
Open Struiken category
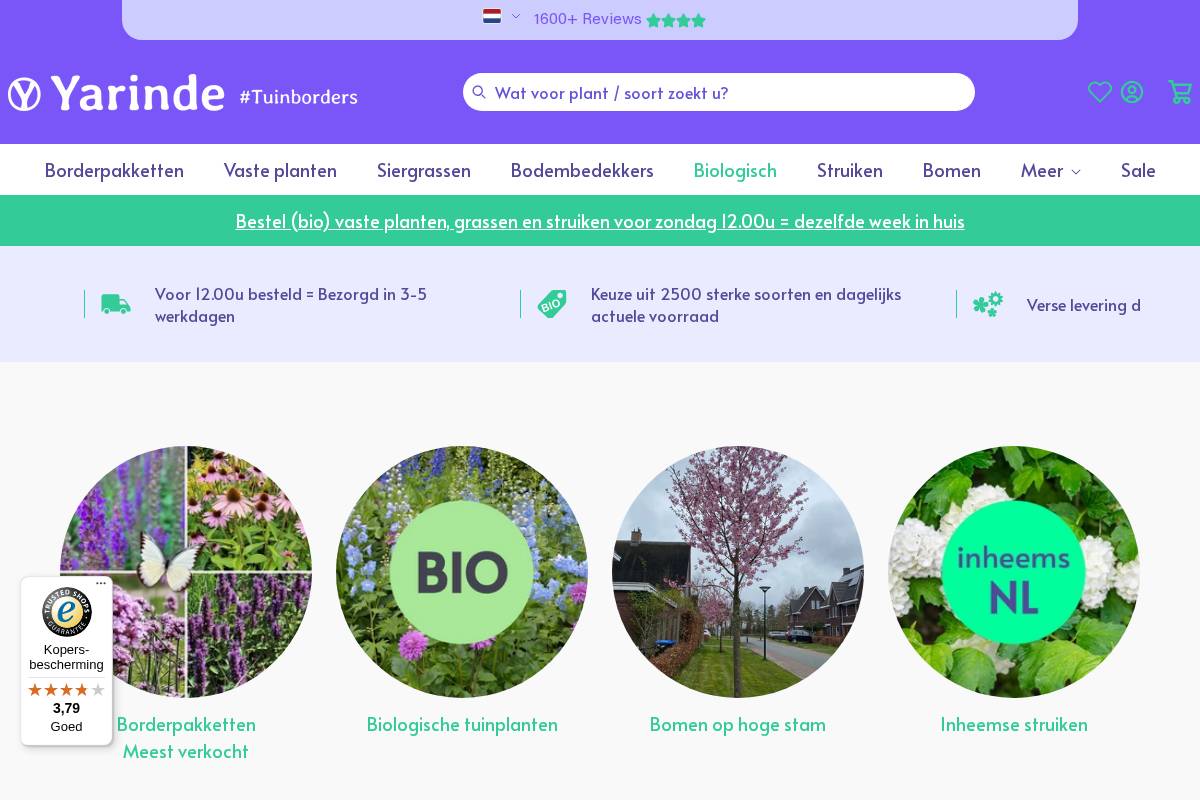850,170
